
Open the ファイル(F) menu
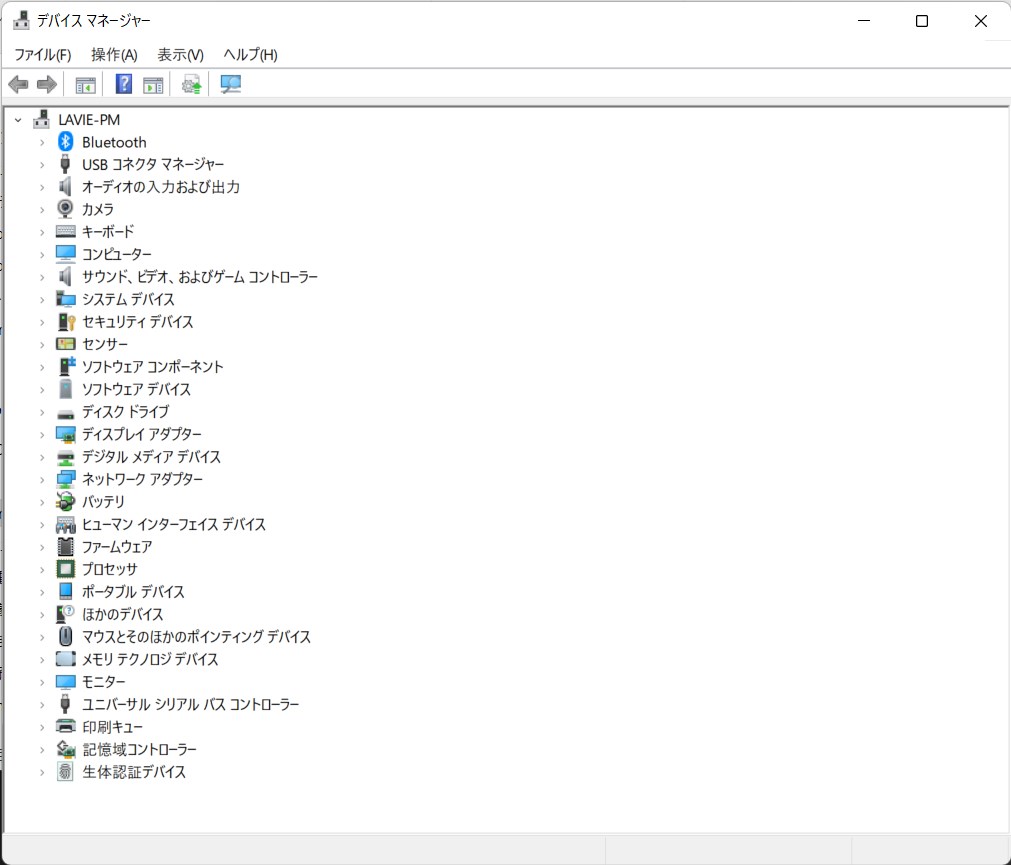43,55
